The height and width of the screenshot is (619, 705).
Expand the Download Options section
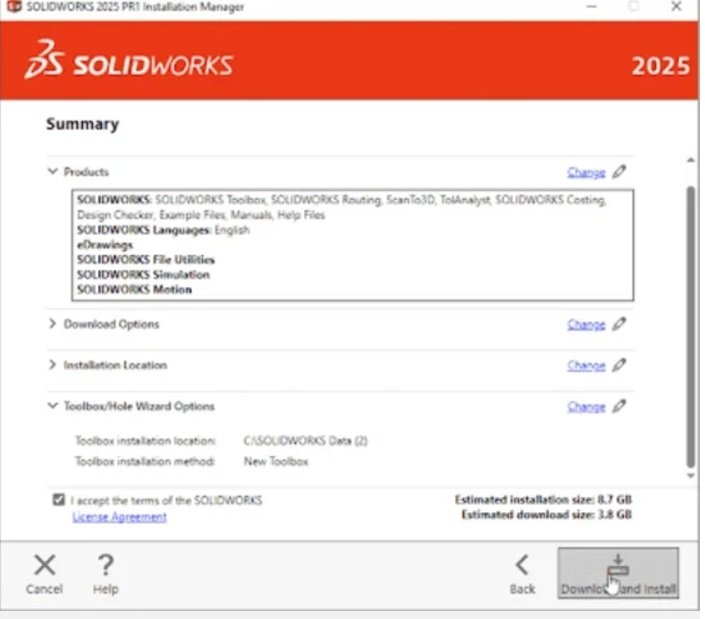pyautogui.click(x=53, y=324)
